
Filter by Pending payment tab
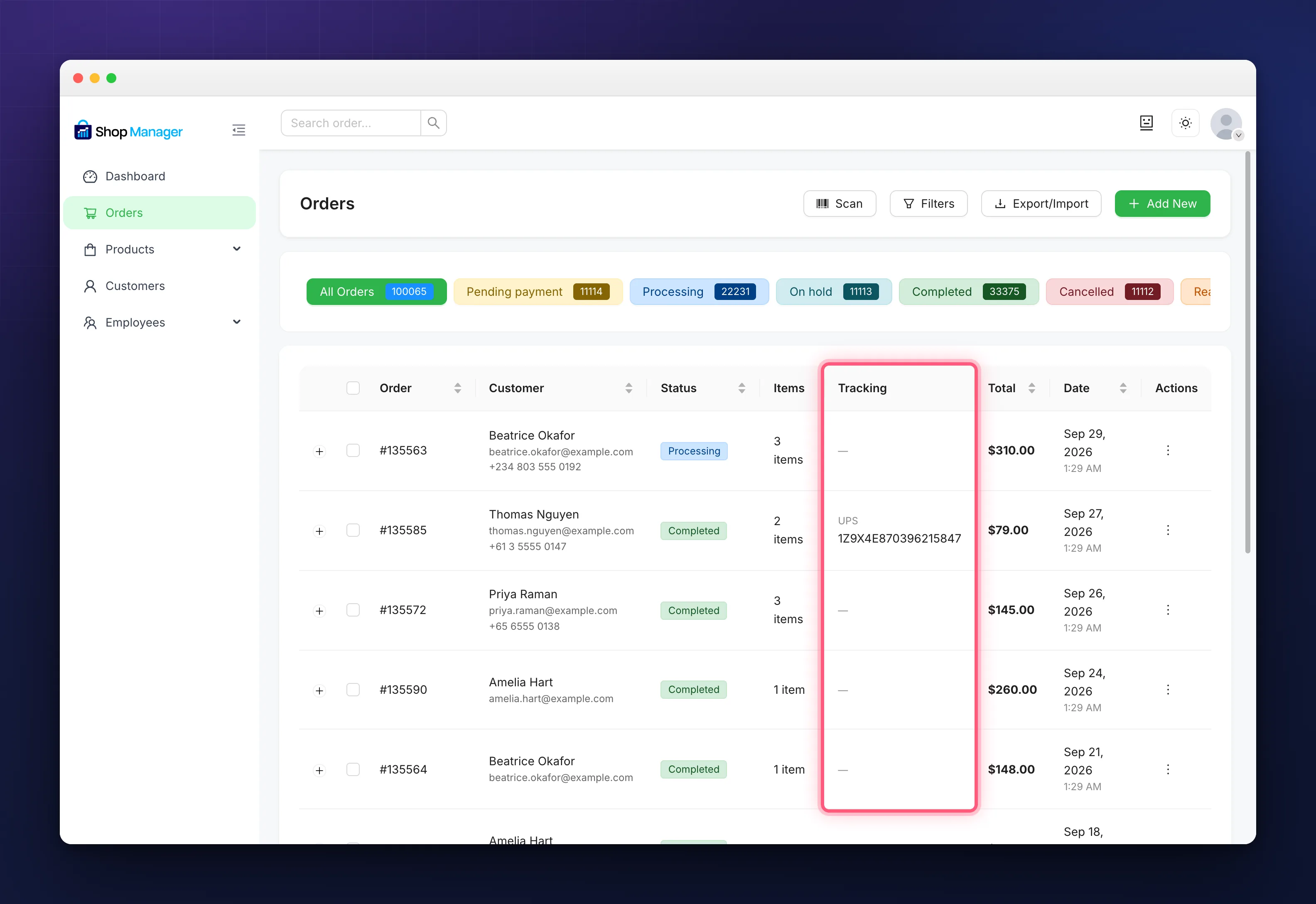538,292
